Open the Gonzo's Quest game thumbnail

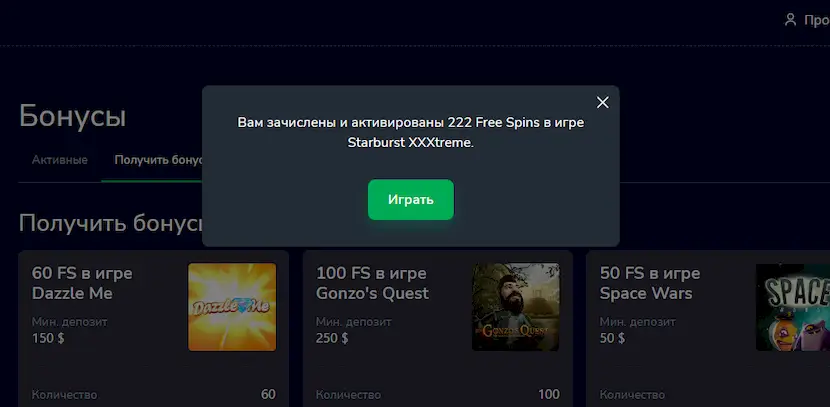tap(516, 307)
